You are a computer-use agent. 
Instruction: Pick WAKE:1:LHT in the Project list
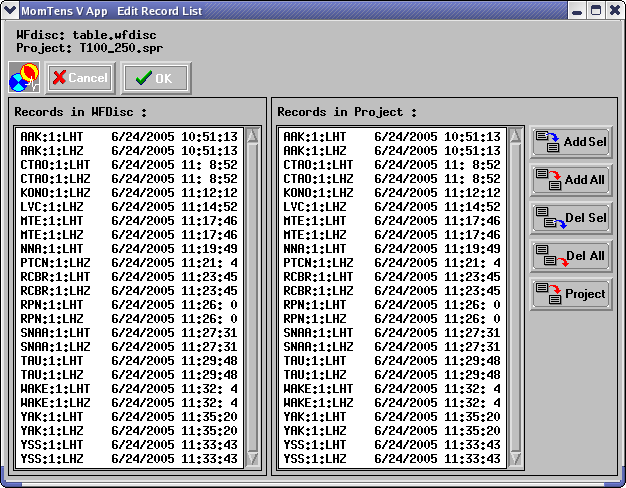[392, 389]
